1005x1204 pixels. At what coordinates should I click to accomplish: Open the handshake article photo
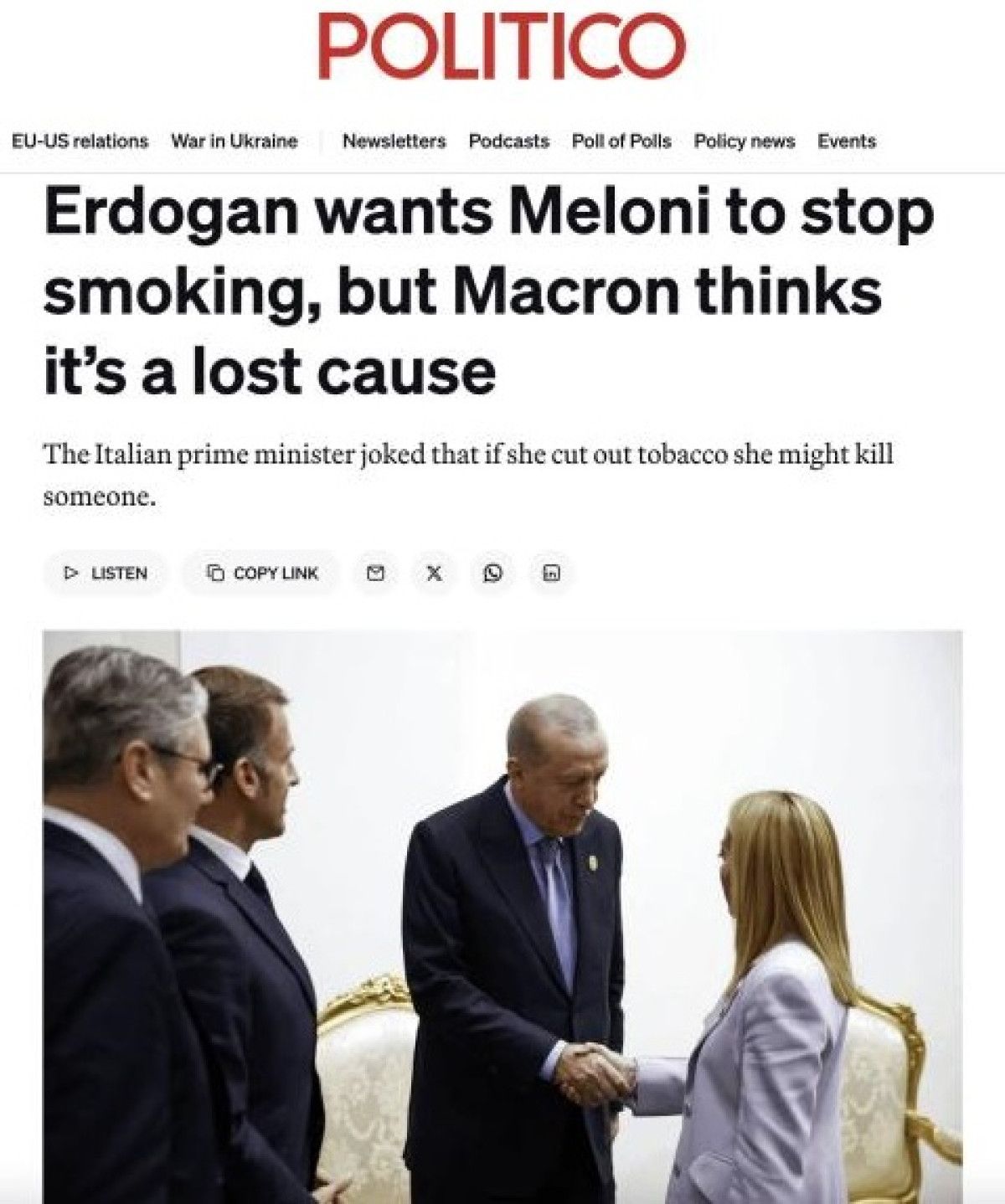coord(502,918)
